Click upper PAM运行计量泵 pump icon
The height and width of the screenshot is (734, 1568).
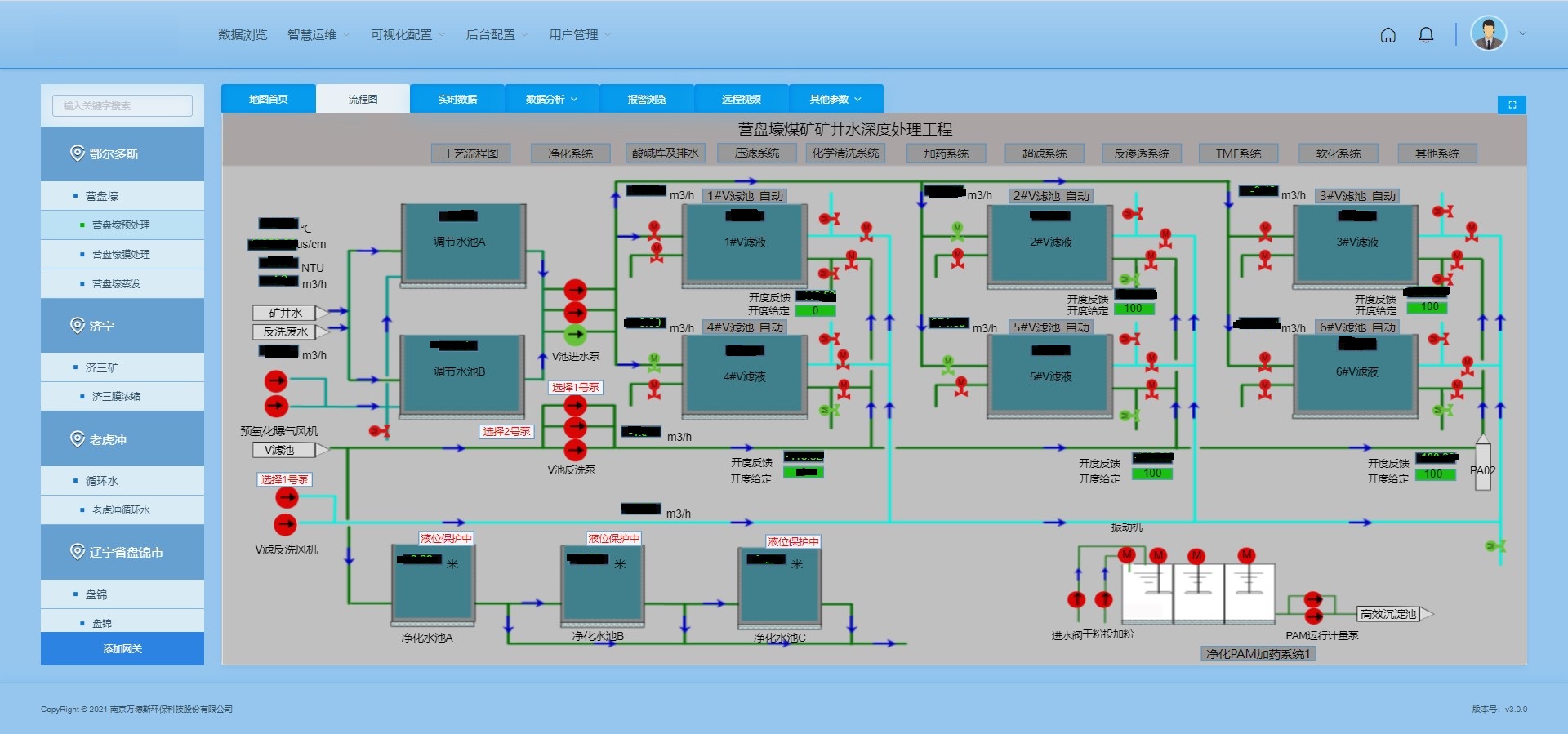1313,599
